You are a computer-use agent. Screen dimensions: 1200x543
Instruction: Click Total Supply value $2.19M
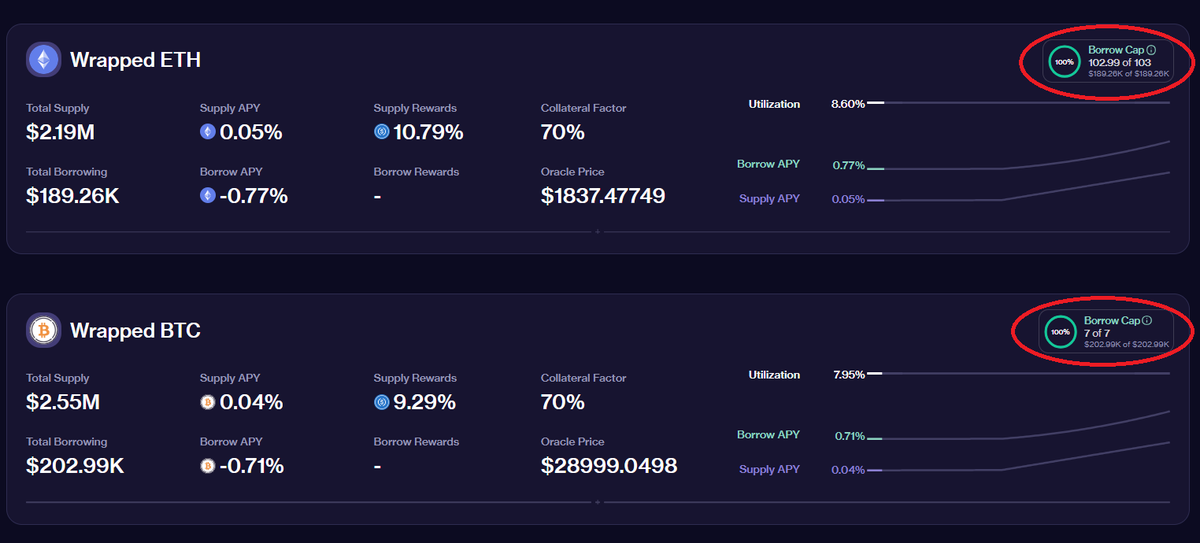[x=60, y=132]
